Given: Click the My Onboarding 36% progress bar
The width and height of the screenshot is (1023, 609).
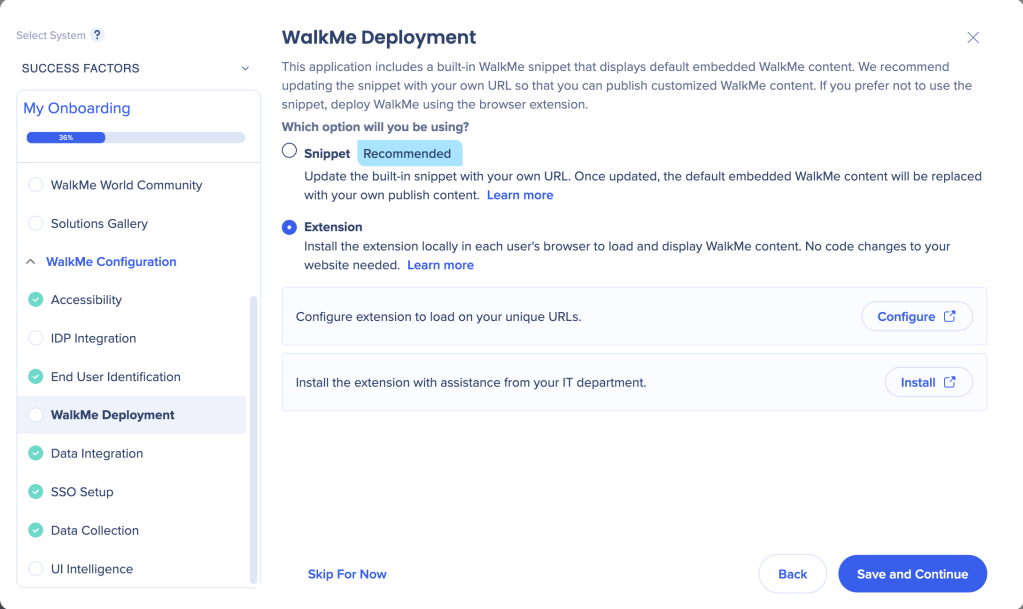Looking at the screenshot, I should (x=135, y=137).
